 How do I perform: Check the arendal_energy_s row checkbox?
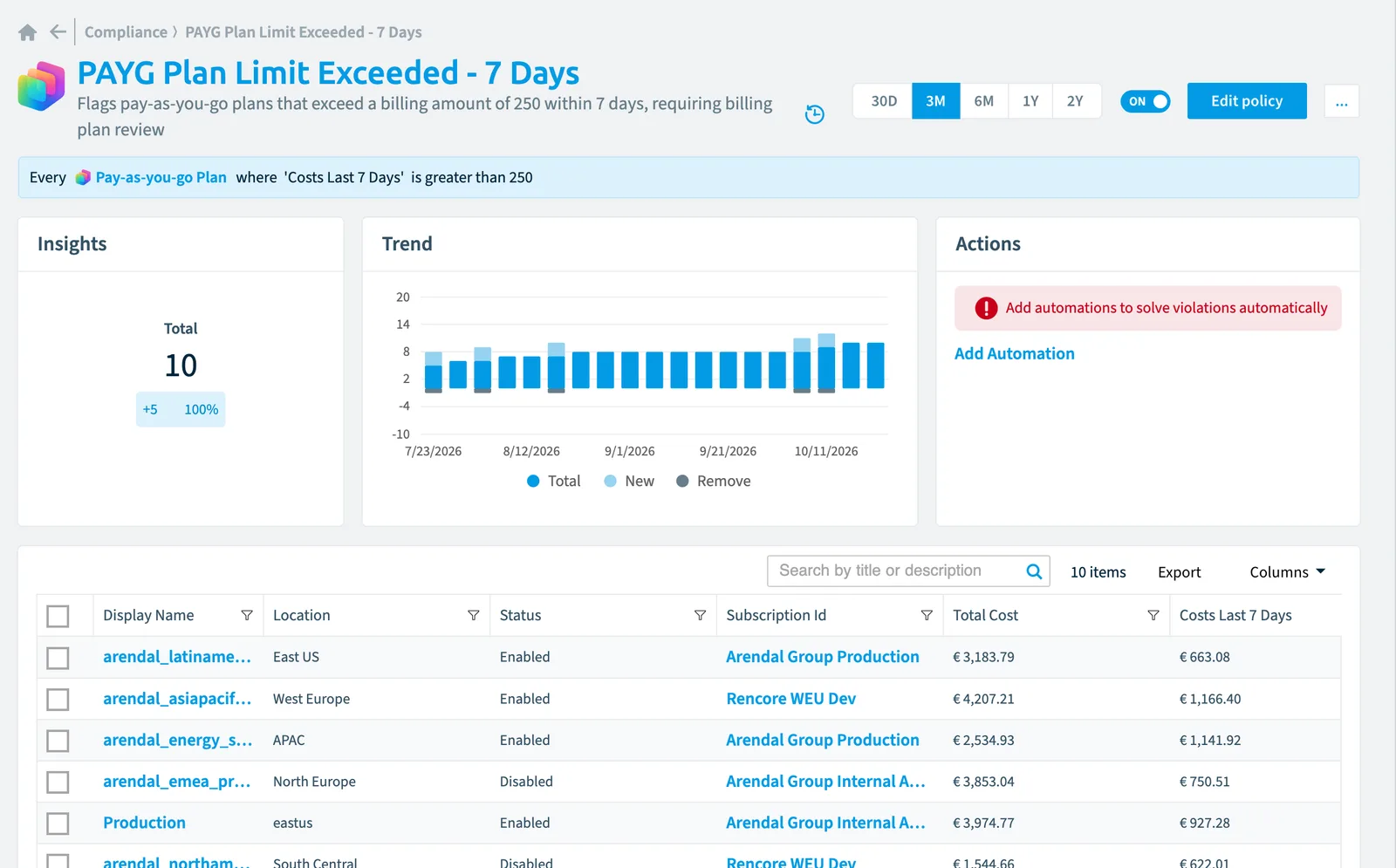point(58,741)
